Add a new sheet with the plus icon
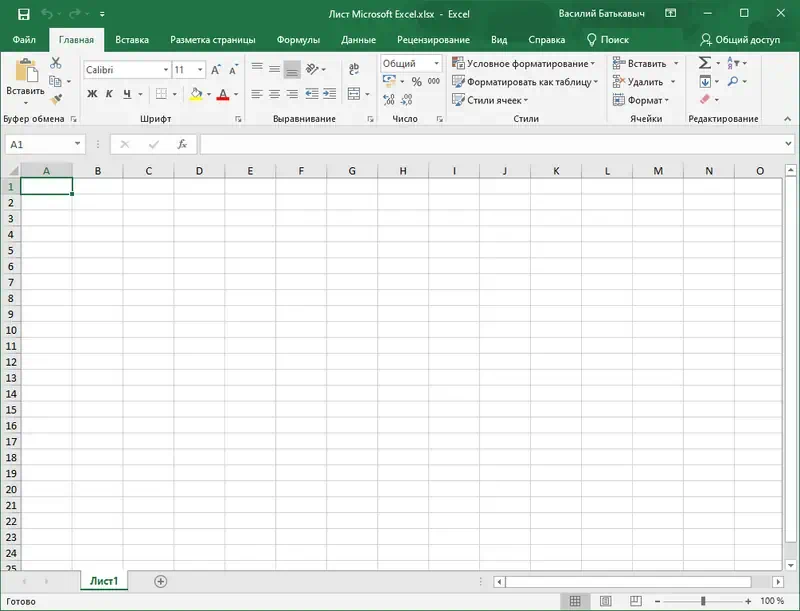 pos(161,581)
